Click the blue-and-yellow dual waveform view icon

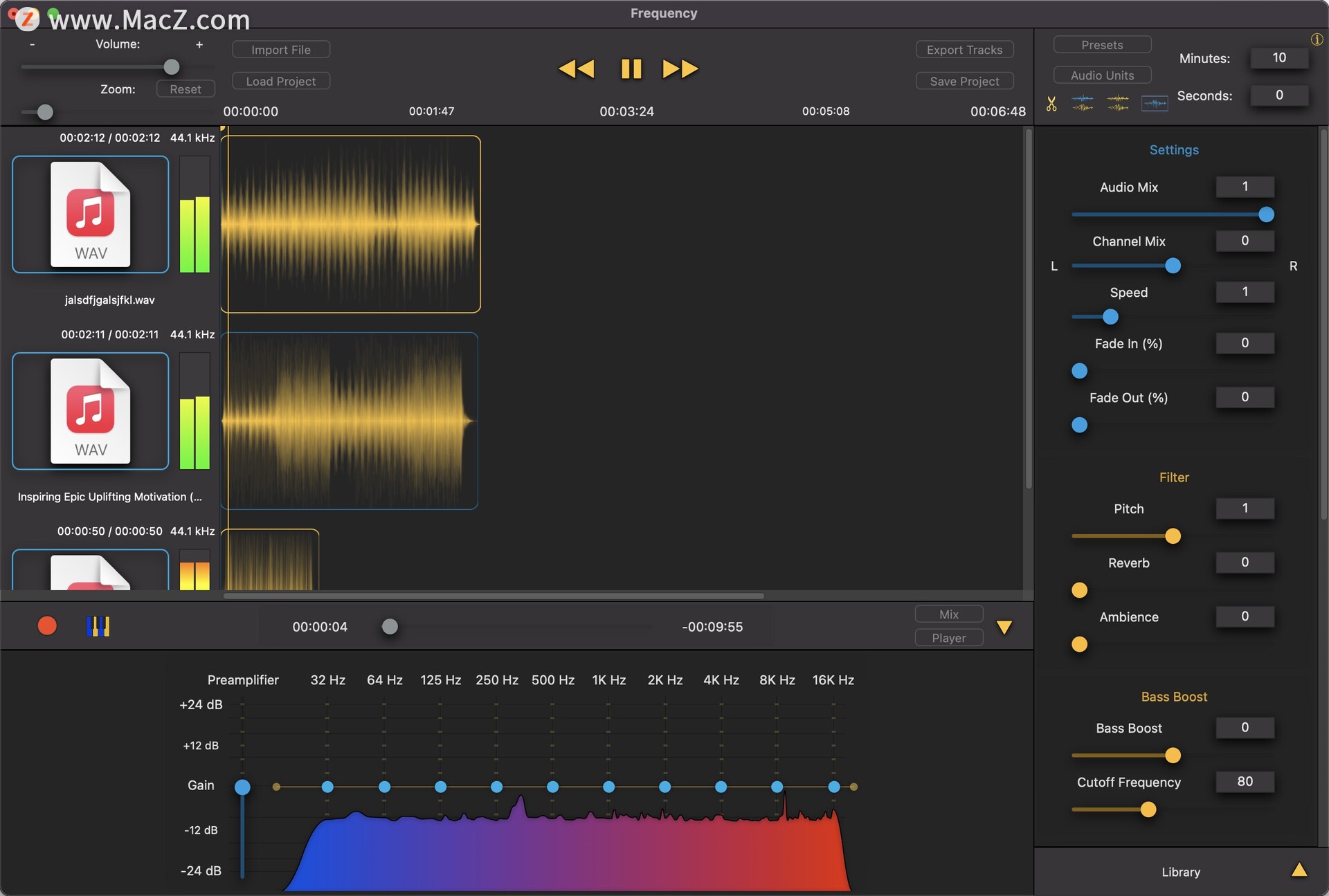click(x=1083, y=102)
